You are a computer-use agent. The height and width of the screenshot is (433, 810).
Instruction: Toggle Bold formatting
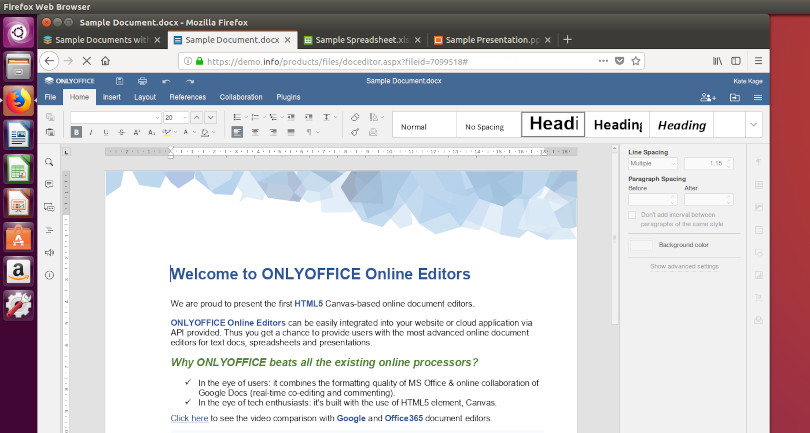tap(76, 132)
